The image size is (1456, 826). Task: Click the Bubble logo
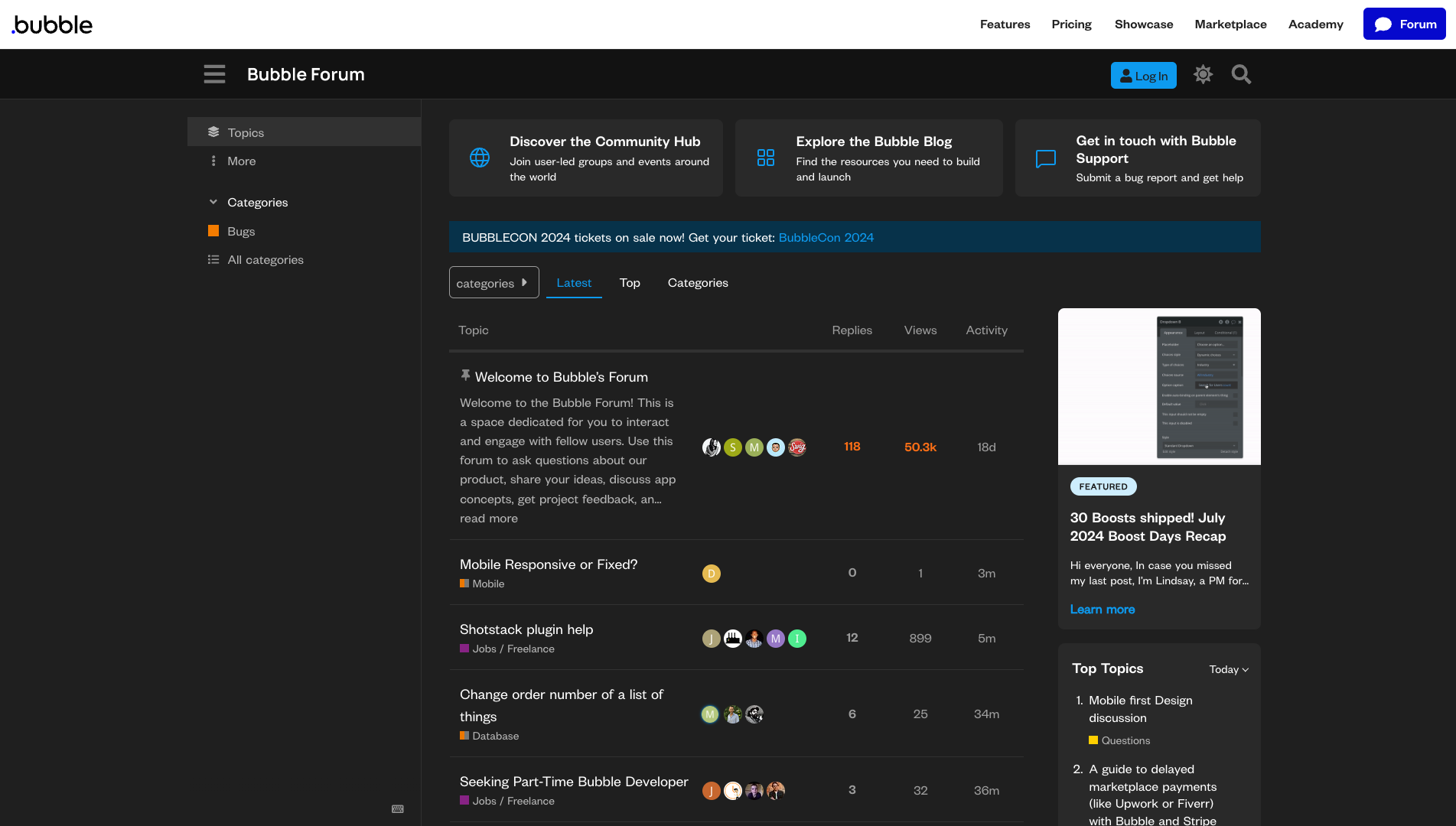click(52, 24)
